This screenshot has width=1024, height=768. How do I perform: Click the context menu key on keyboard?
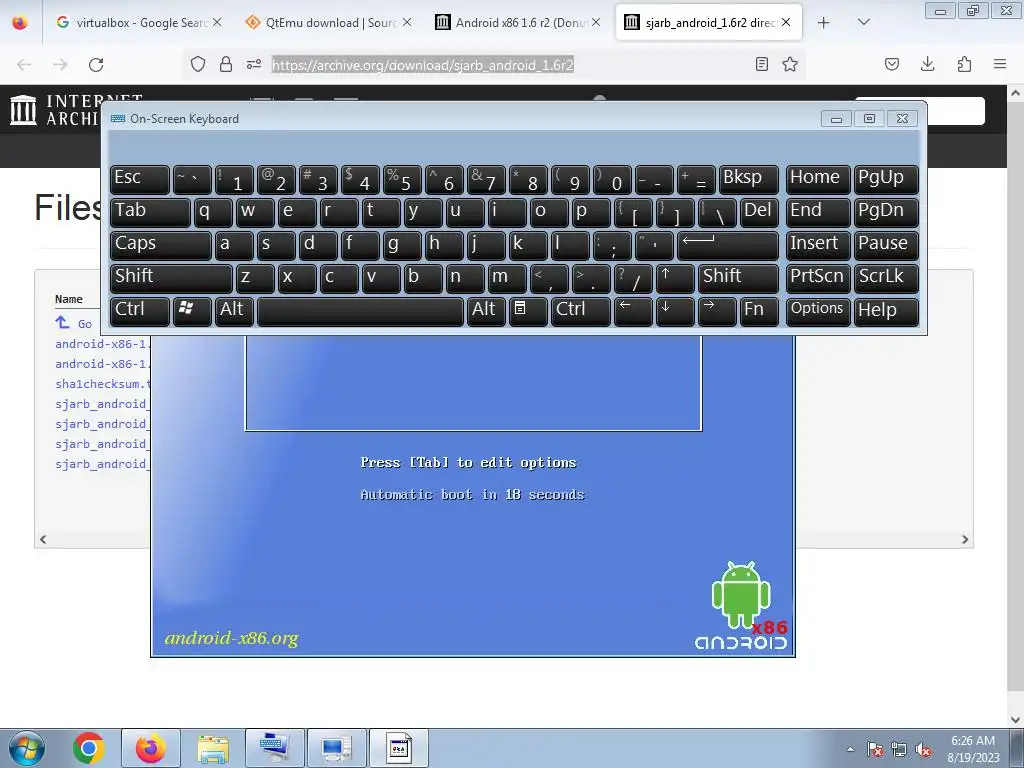(528, 311)
